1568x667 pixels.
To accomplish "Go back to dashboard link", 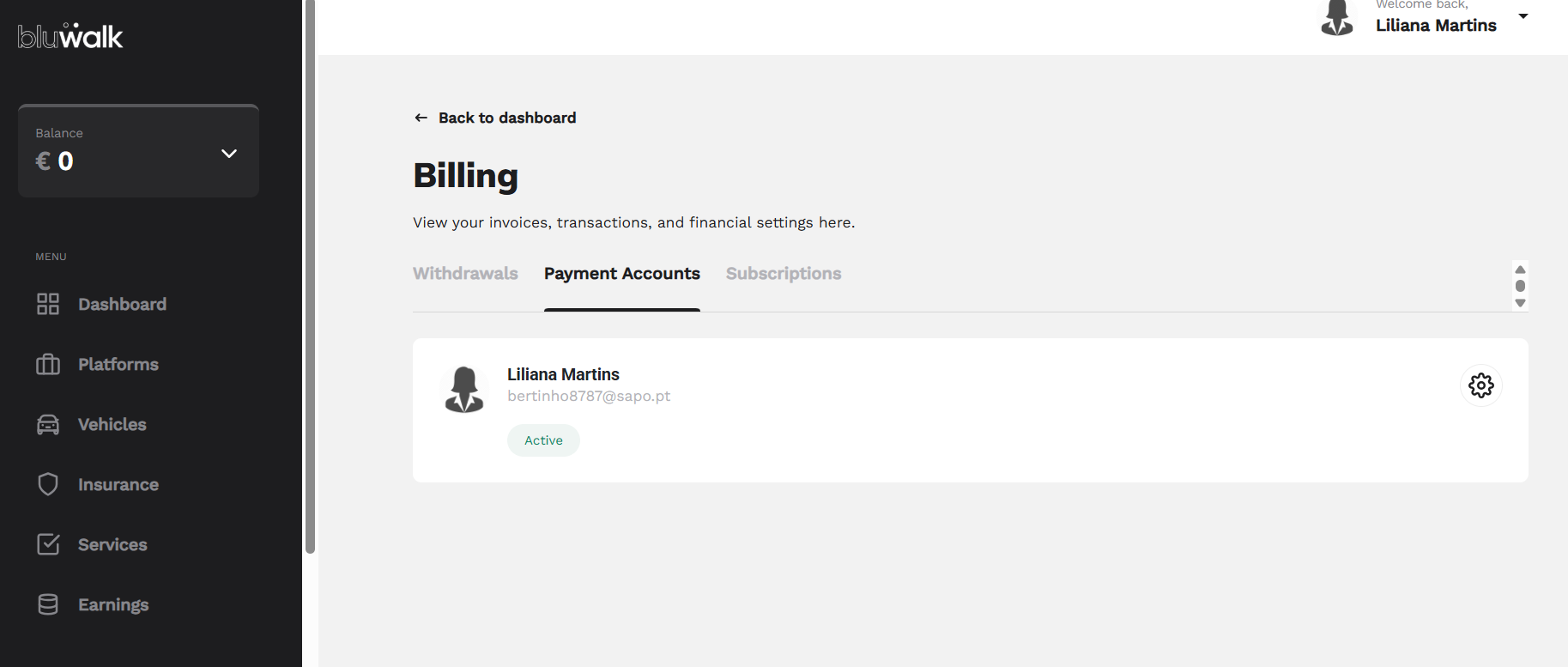I will tap(506, 118).
